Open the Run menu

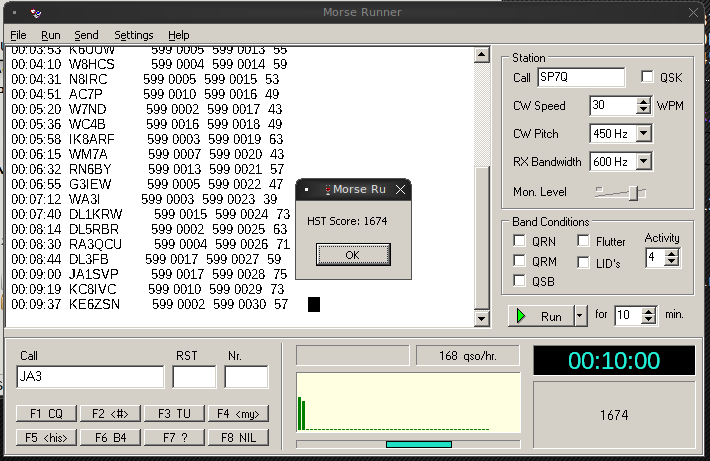tap(51, 35)
